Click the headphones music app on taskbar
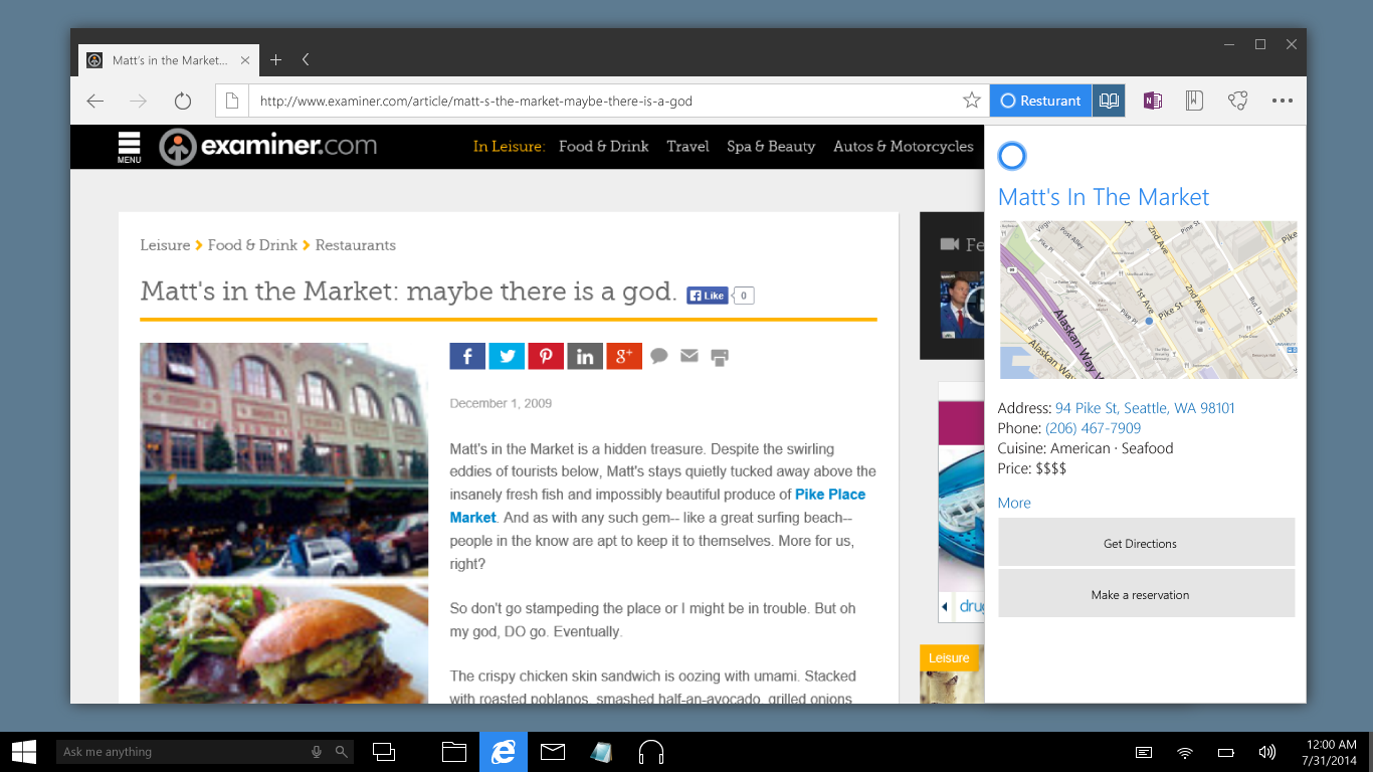Viewport: 1373px width, 772px height. [651, 752]
